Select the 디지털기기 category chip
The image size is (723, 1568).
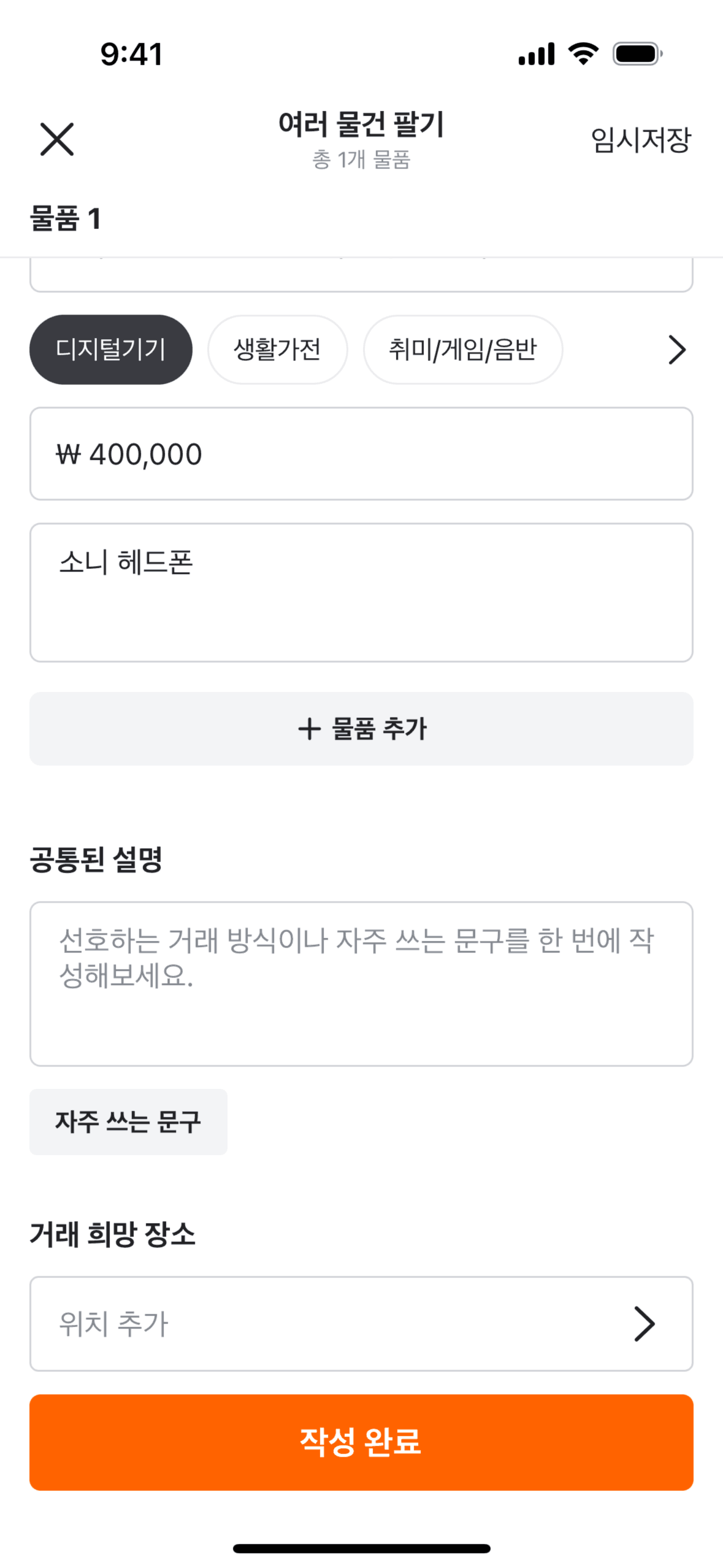[111, 350]
